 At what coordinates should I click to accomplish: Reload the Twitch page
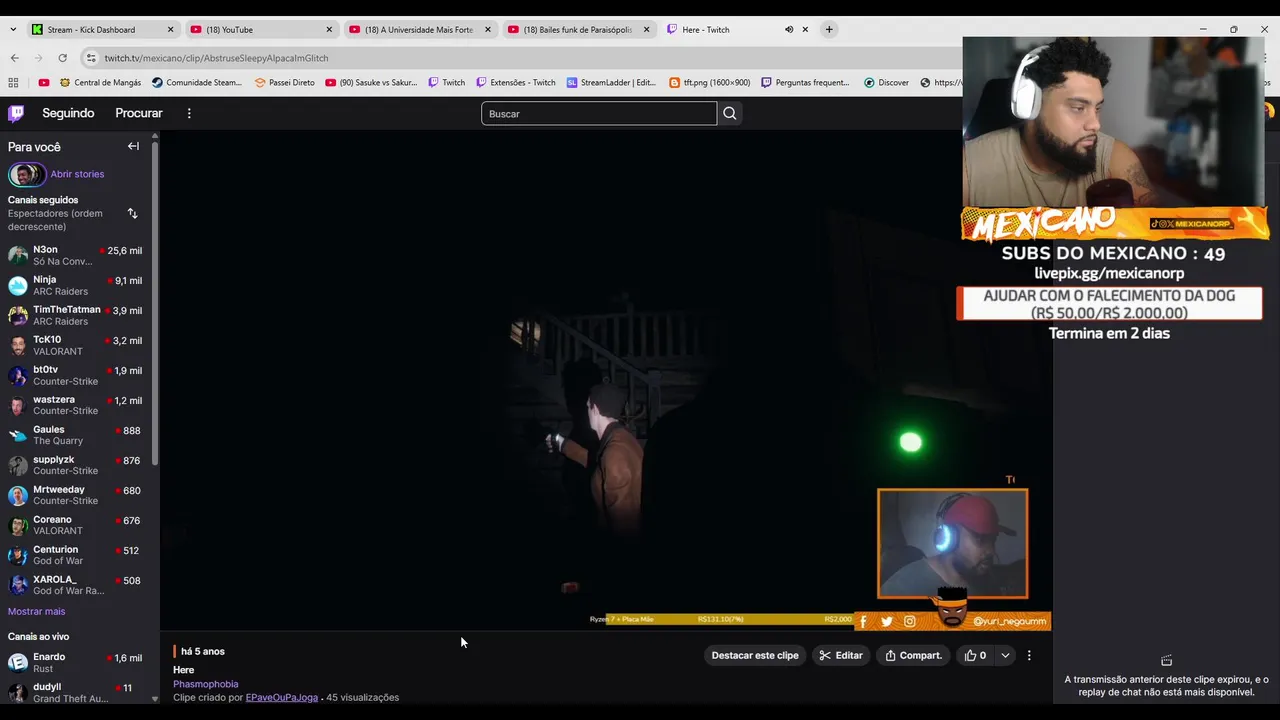click(x=62, y=58)
